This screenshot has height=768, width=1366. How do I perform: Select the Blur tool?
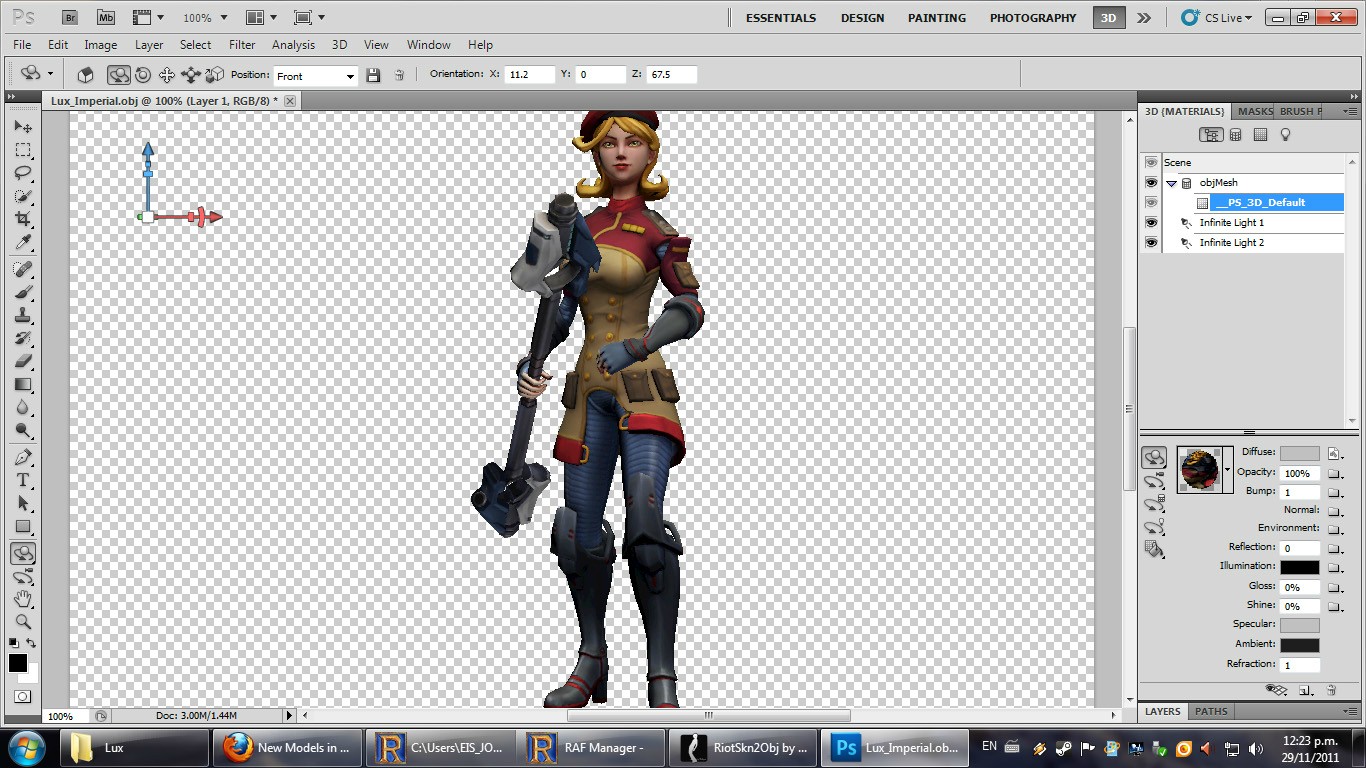(x=23, y=407)
